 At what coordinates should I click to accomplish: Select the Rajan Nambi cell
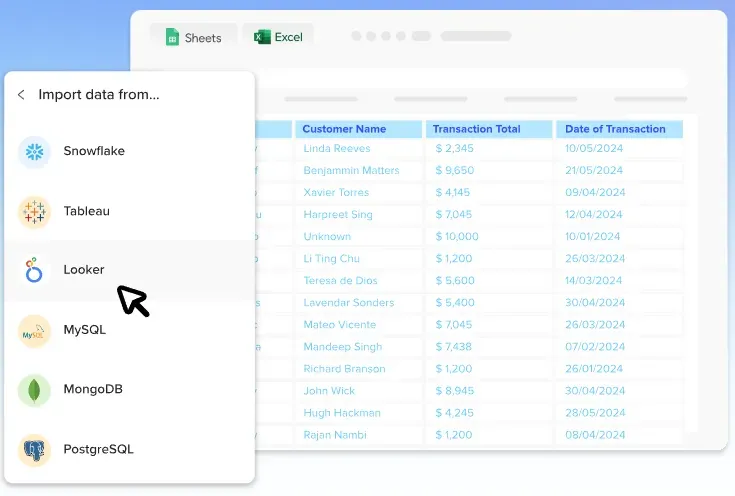359,435
